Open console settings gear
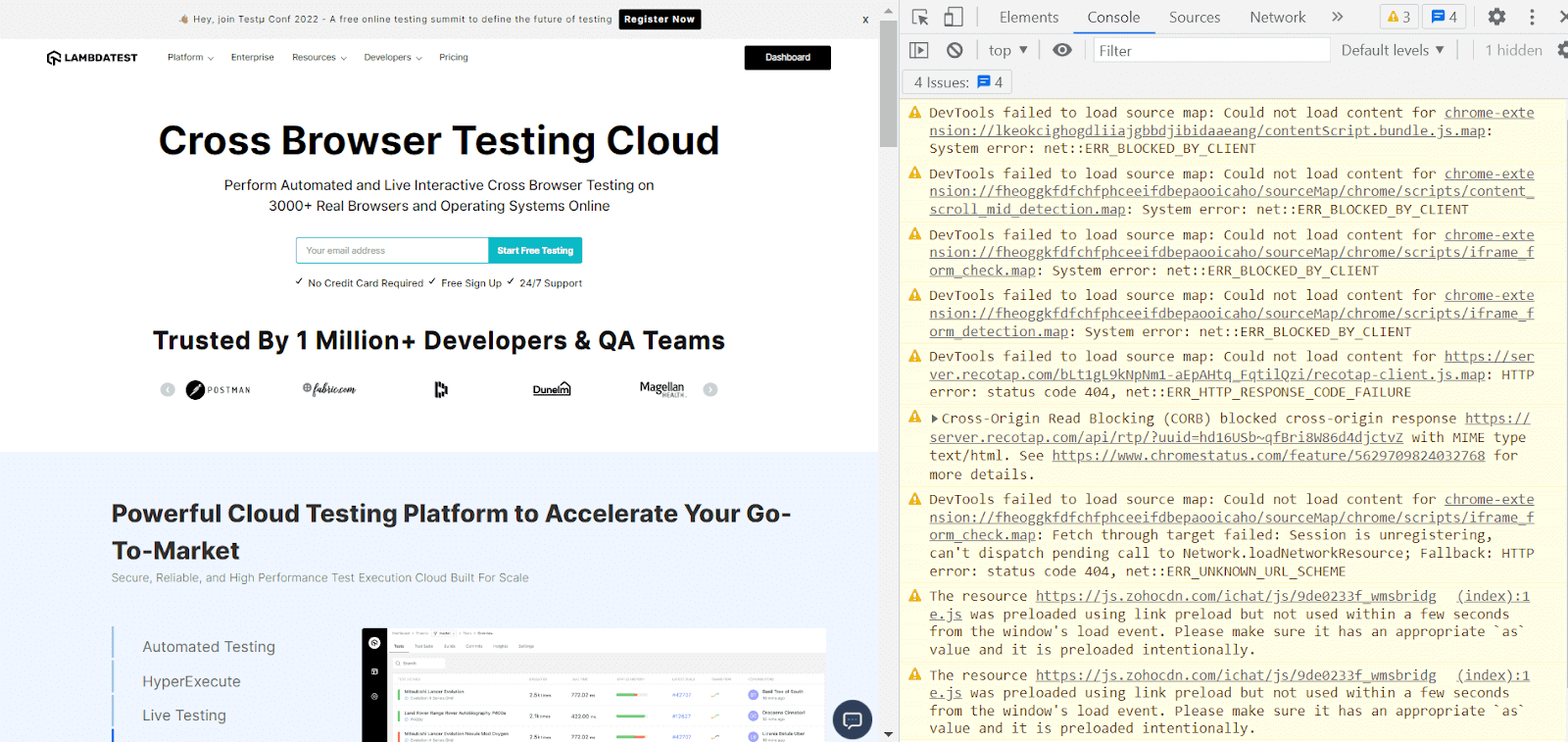This screenshot has width=1568, height=742. tap(1562, 50)
